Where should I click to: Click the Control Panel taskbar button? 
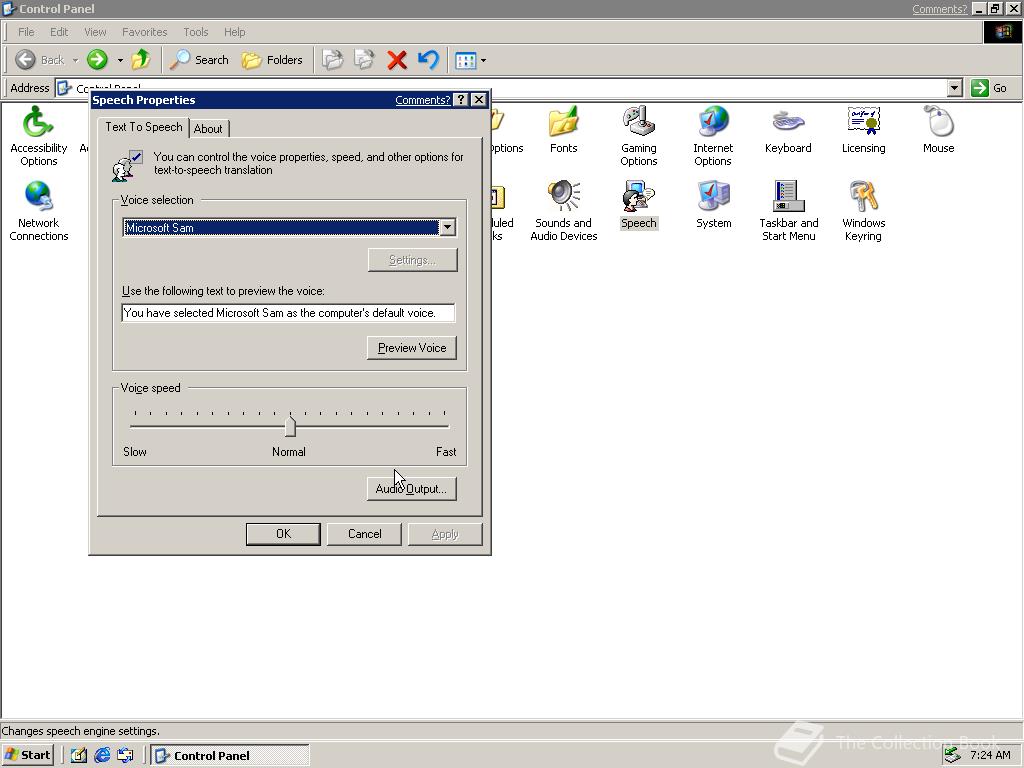[x=230, y=755]
